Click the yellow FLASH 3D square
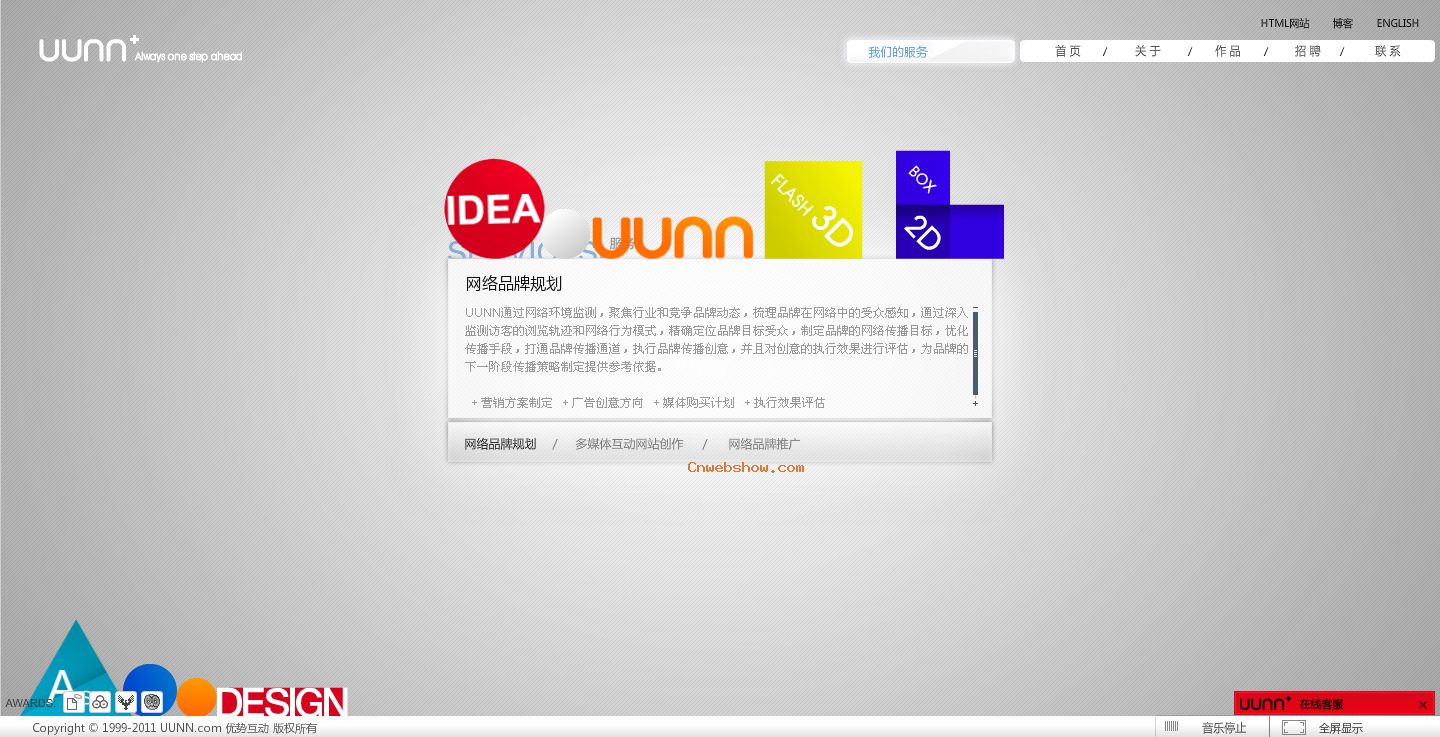Viewport: 1440px width, 737px height. click(813, 210)
